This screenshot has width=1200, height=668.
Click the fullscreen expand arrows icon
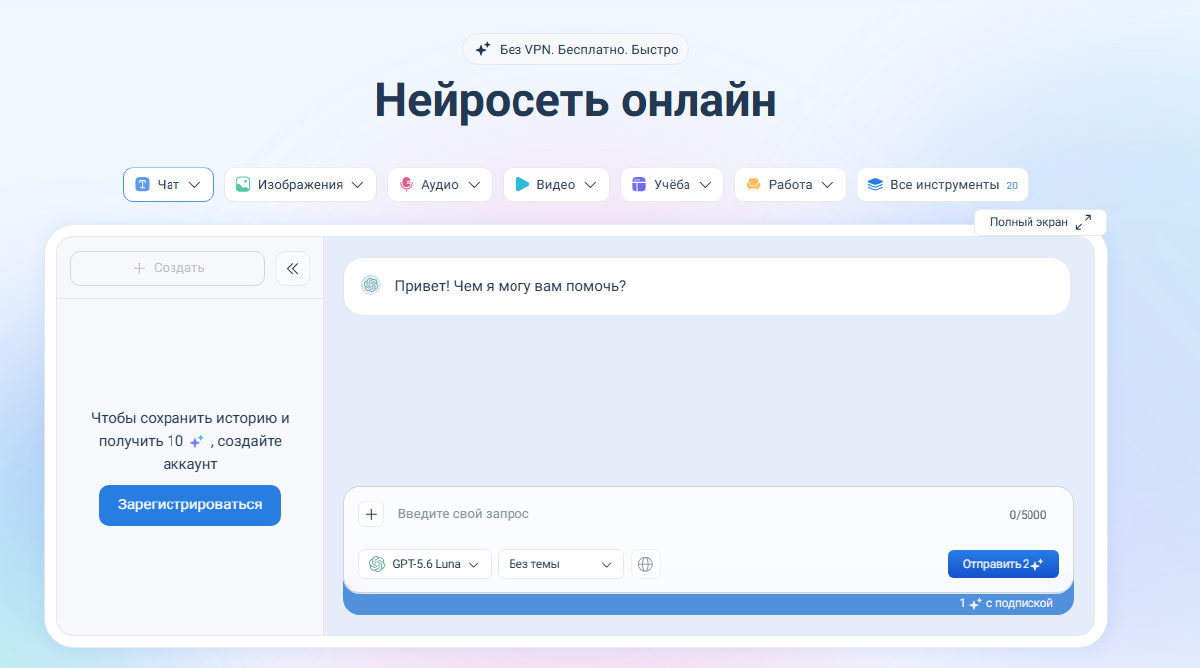(x=1083, y=223)
